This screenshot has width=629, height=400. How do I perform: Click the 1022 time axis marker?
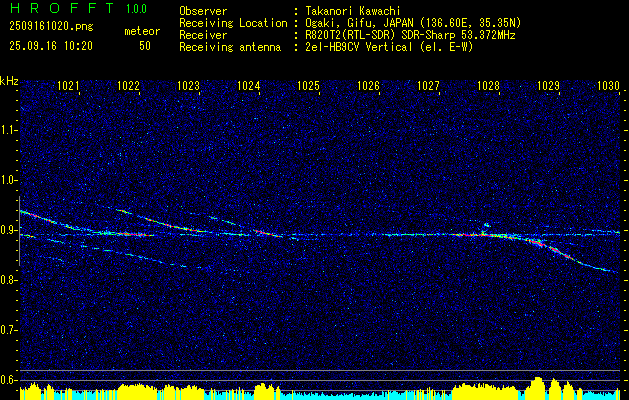128,85
